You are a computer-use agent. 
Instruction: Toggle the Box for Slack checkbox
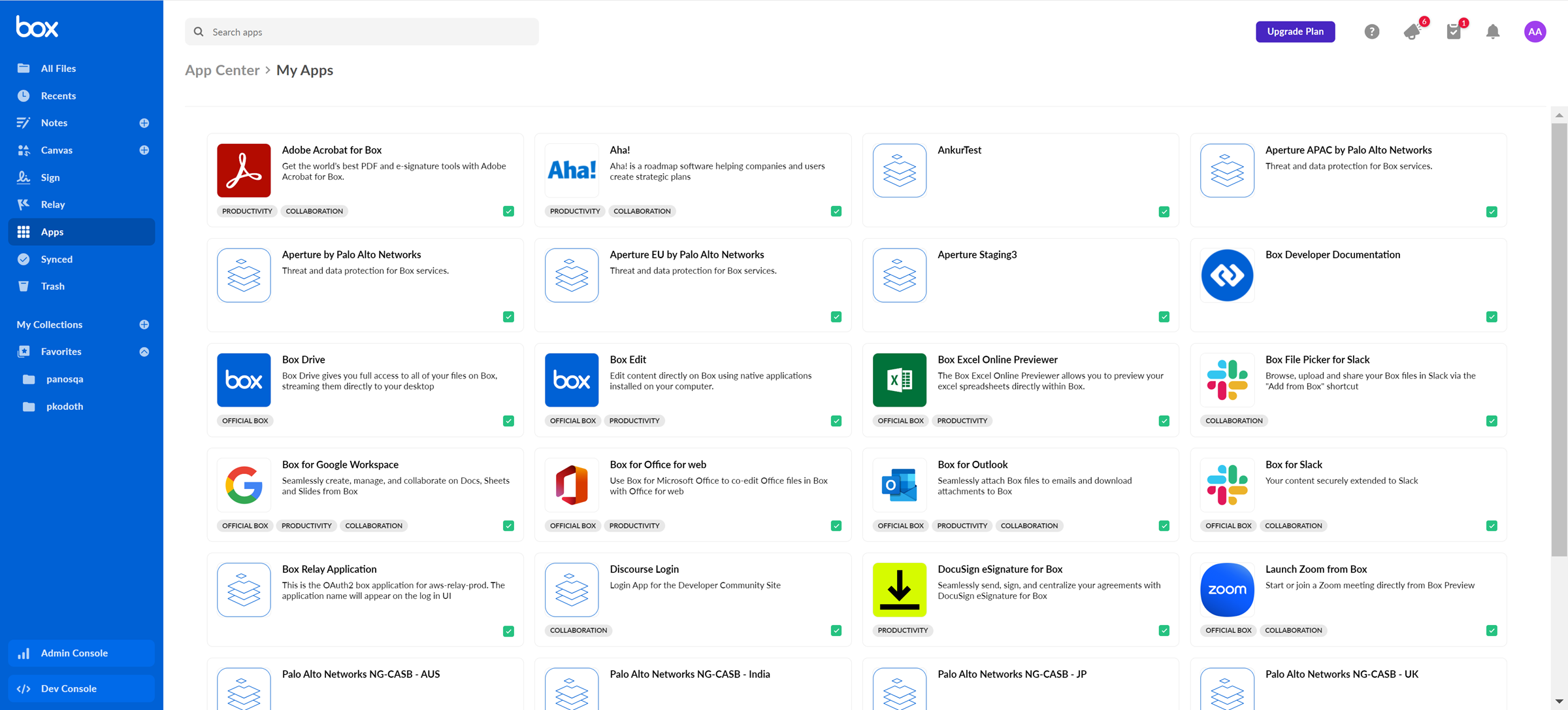click(1492, 526)
